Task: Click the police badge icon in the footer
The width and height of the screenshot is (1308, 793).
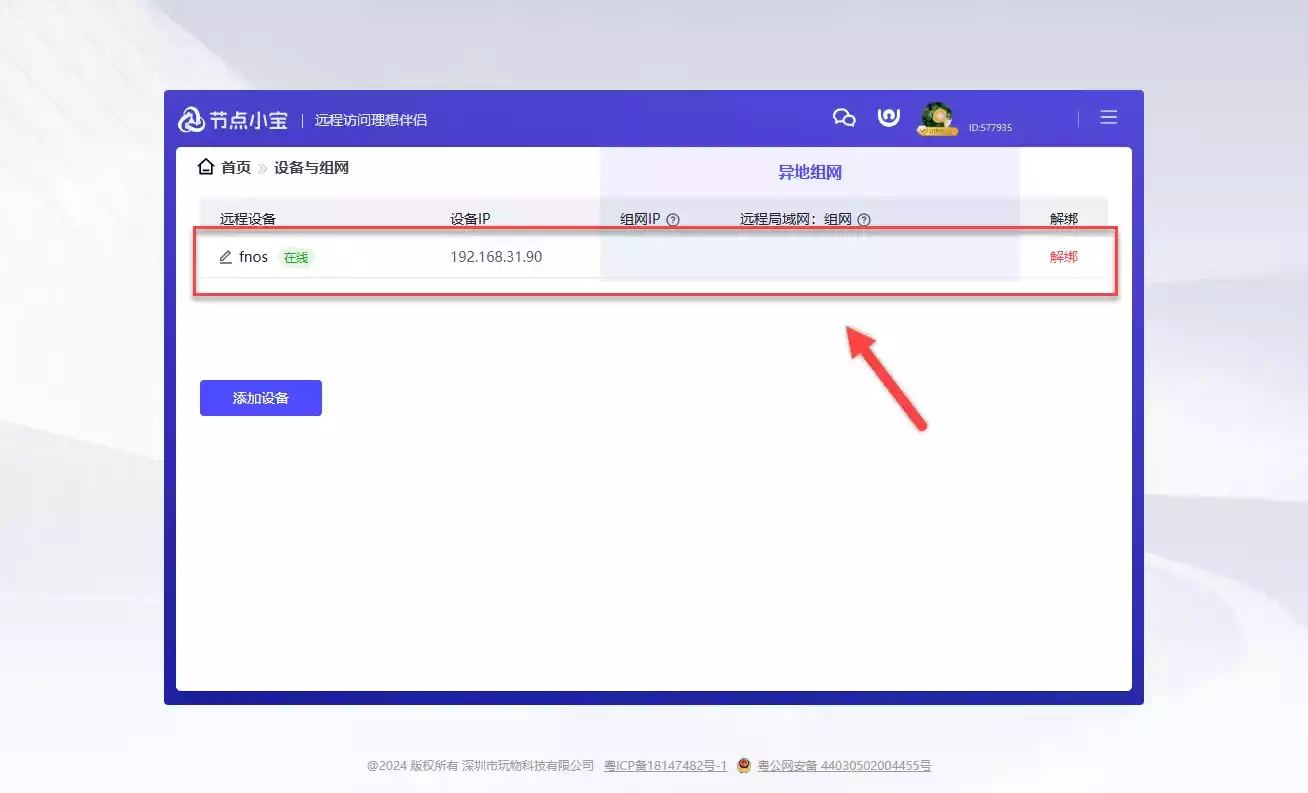Action: pos(744,766)
